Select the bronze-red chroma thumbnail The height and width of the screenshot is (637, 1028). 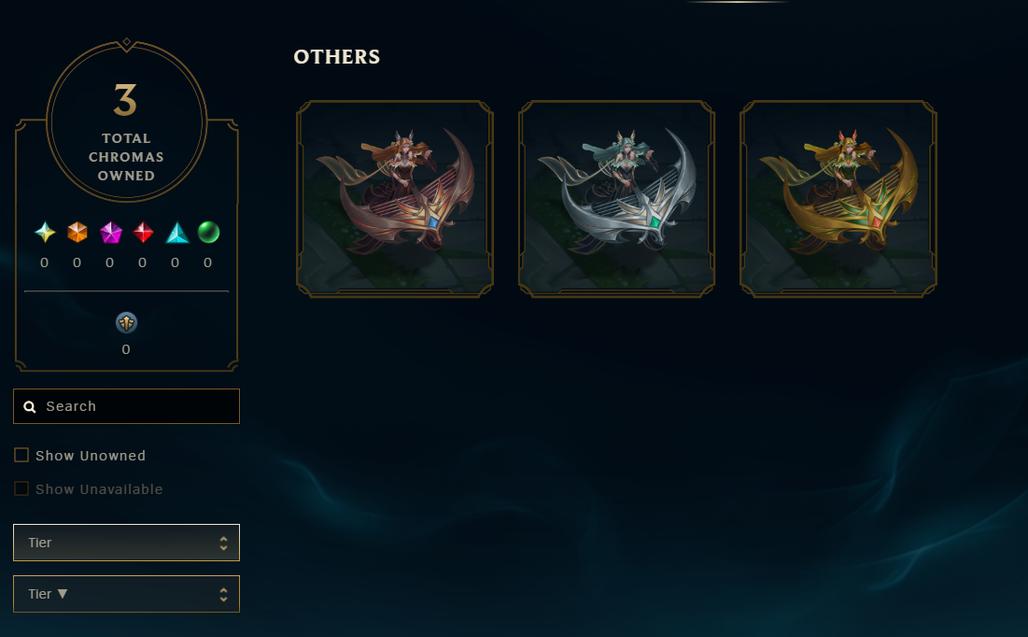point(395,199)
